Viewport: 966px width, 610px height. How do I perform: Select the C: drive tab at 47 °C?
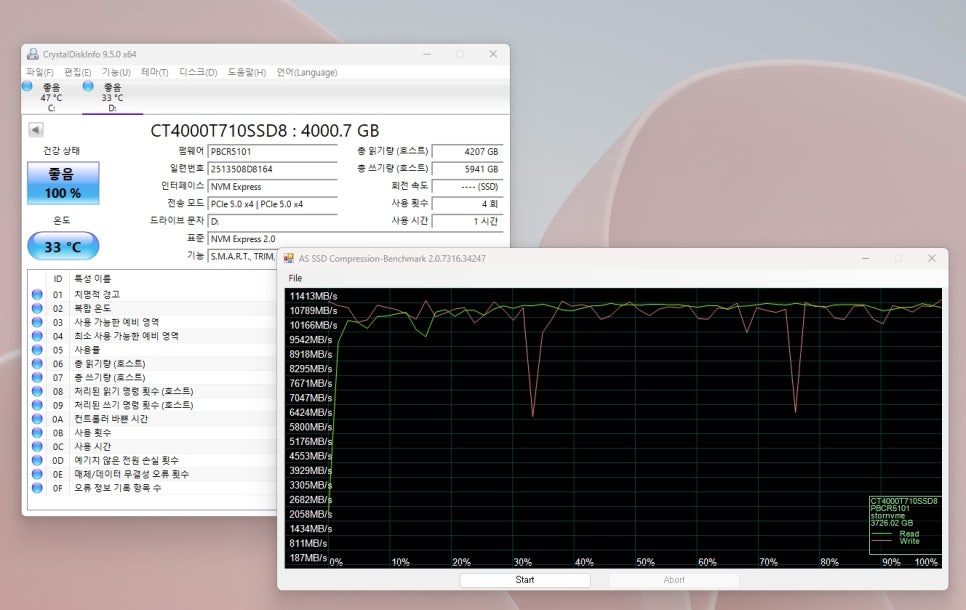point(51,97)
